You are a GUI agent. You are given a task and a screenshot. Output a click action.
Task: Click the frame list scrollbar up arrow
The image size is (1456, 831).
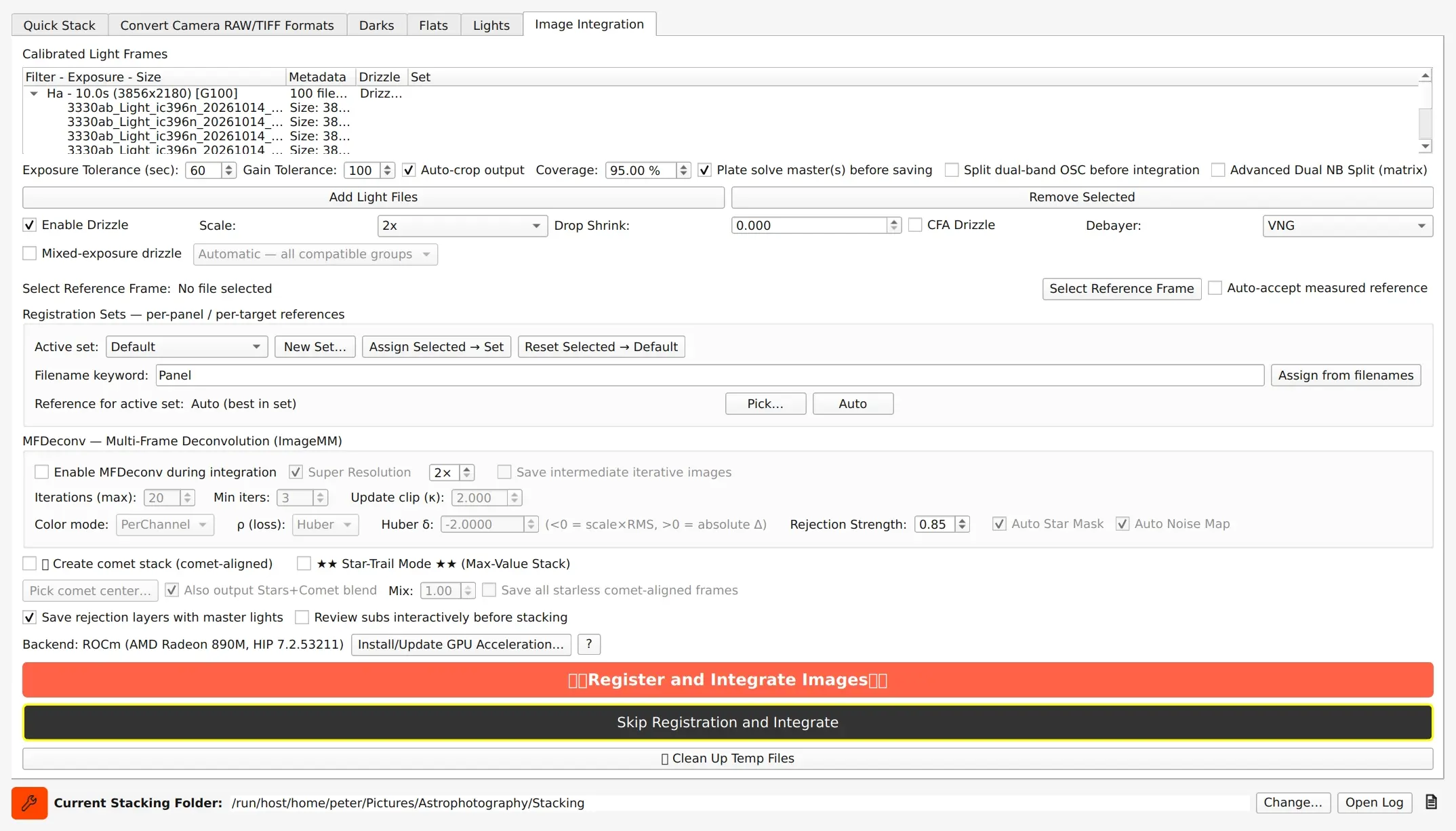click(x=1425, y=76)
